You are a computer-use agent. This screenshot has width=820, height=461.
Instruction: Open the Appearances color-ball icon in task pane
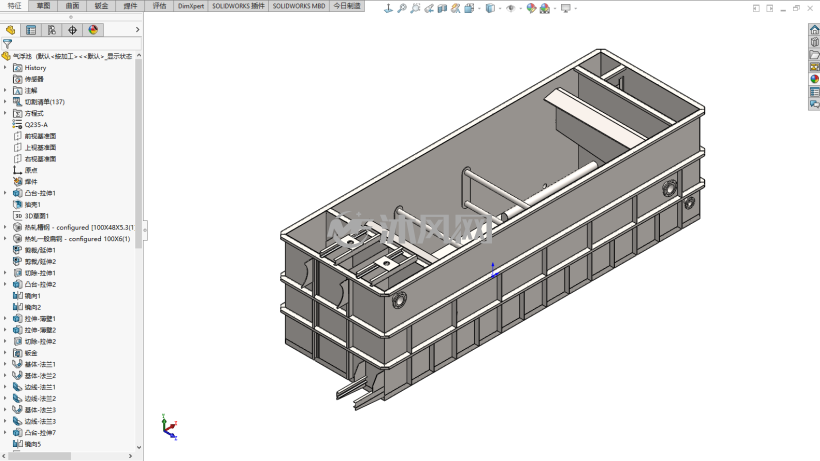coord(814,79)
